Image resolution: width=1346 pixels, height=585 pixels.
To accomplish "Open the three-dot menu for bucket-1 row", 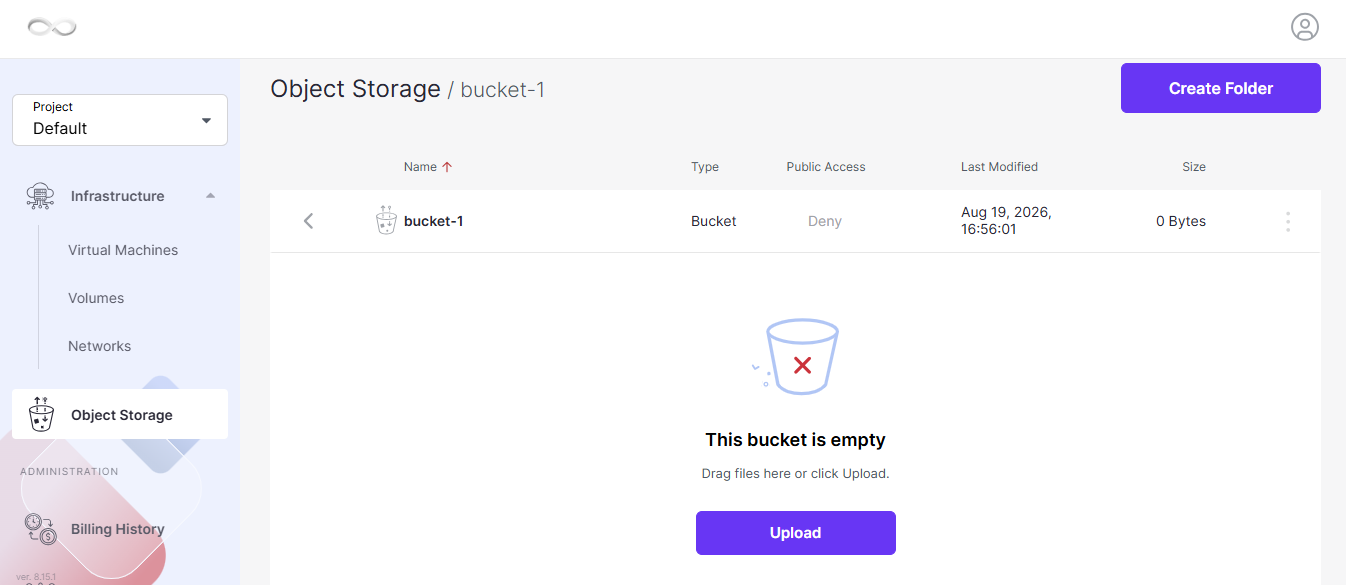I will [1288, 221].
